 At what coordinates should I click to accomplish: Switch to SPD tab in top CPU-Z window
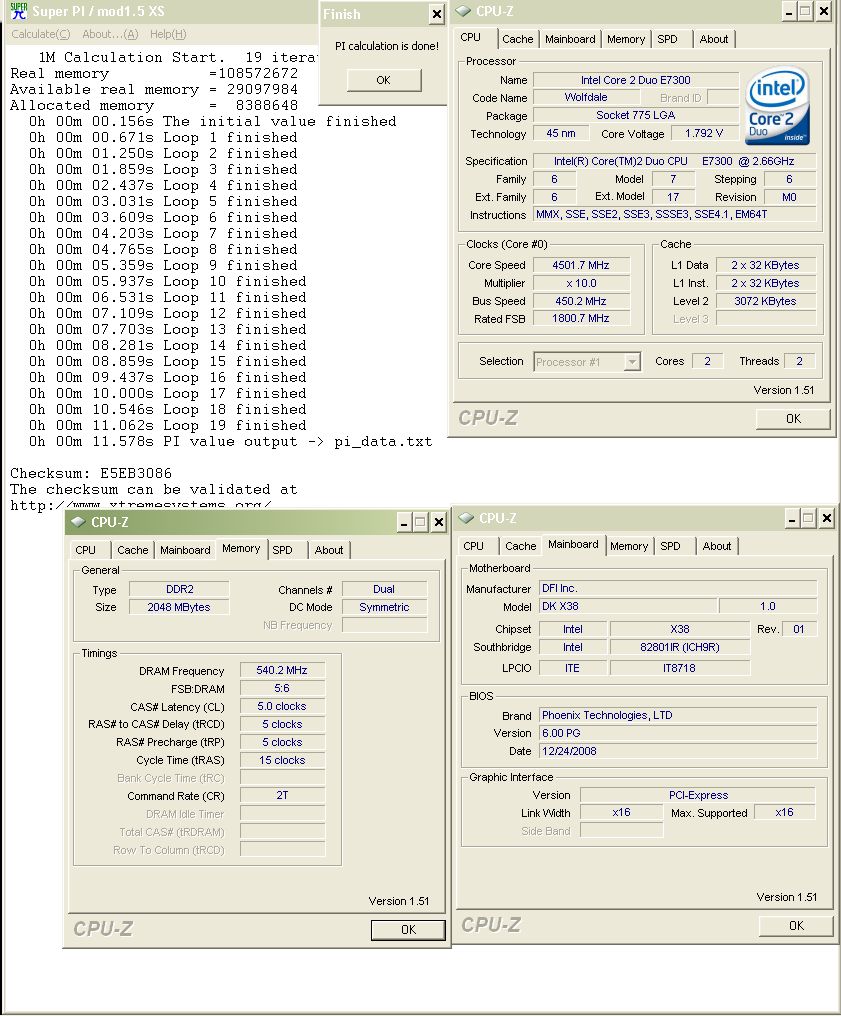pos(667,39)
